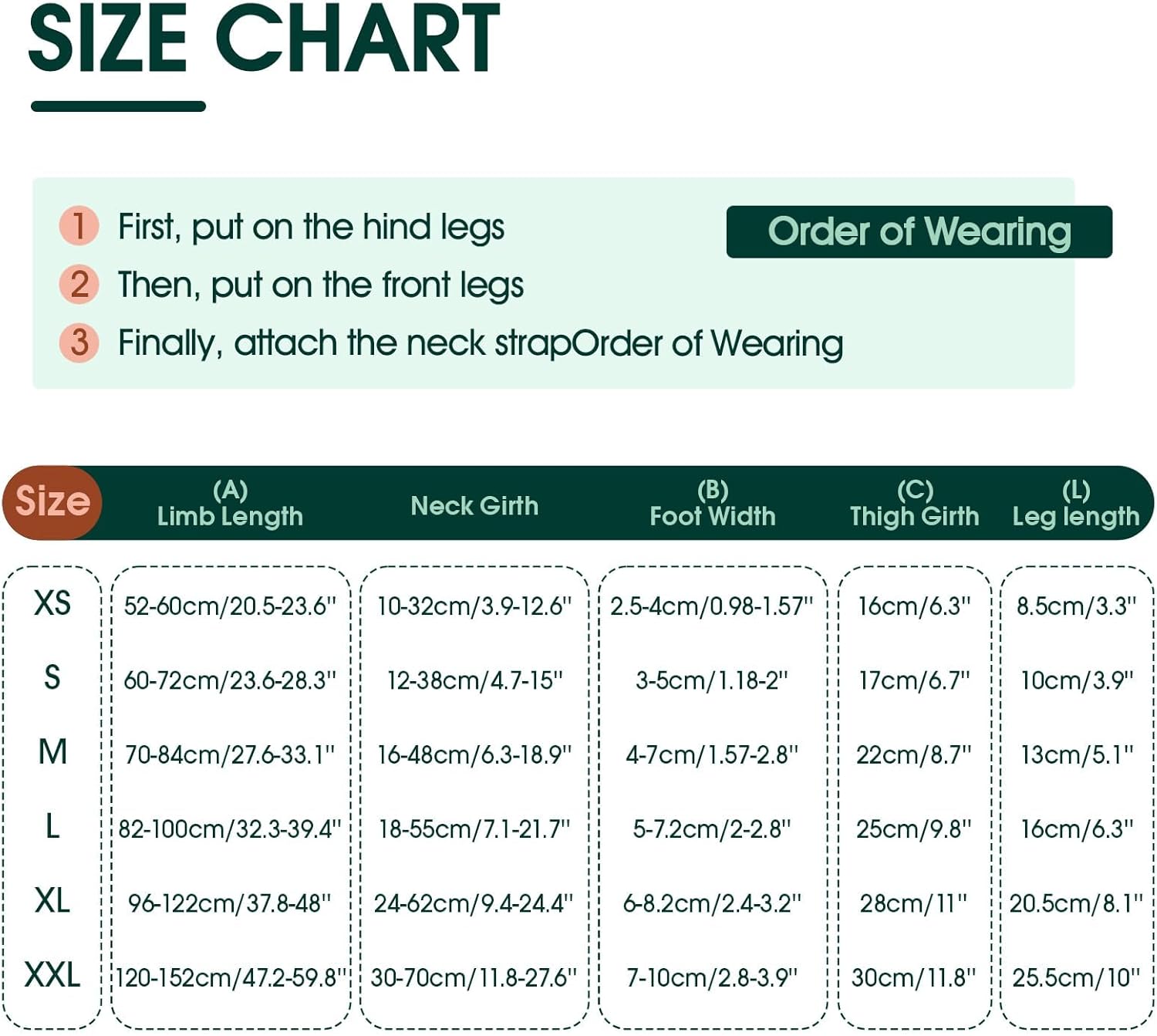Click the 25cm/9.8" thigh girth value
The width and height of the screenshot is (1157, 1036).
point(913,829)
